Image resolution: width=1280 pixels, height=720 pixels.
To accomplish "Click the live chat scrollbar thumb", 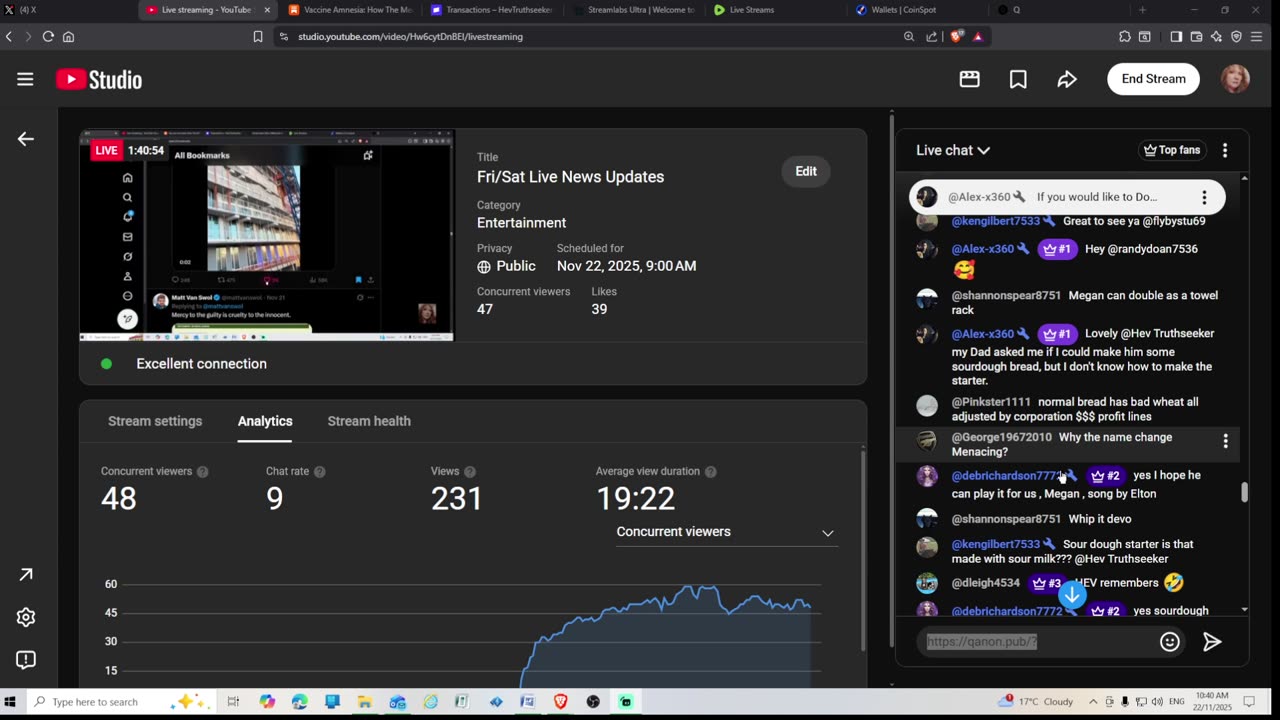I will [x=1244, y=492].
